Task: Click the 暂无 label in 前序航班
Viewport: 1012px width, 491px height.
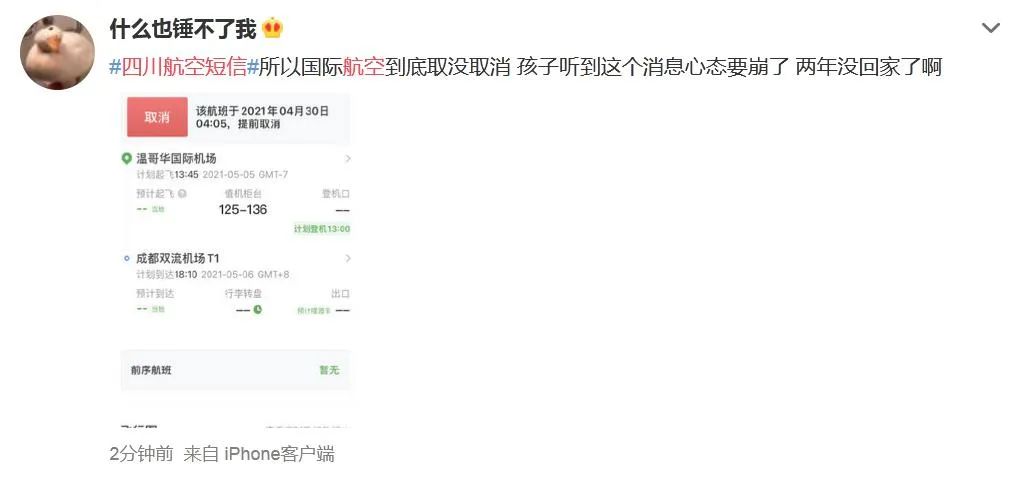Action: tap(329, 370)
